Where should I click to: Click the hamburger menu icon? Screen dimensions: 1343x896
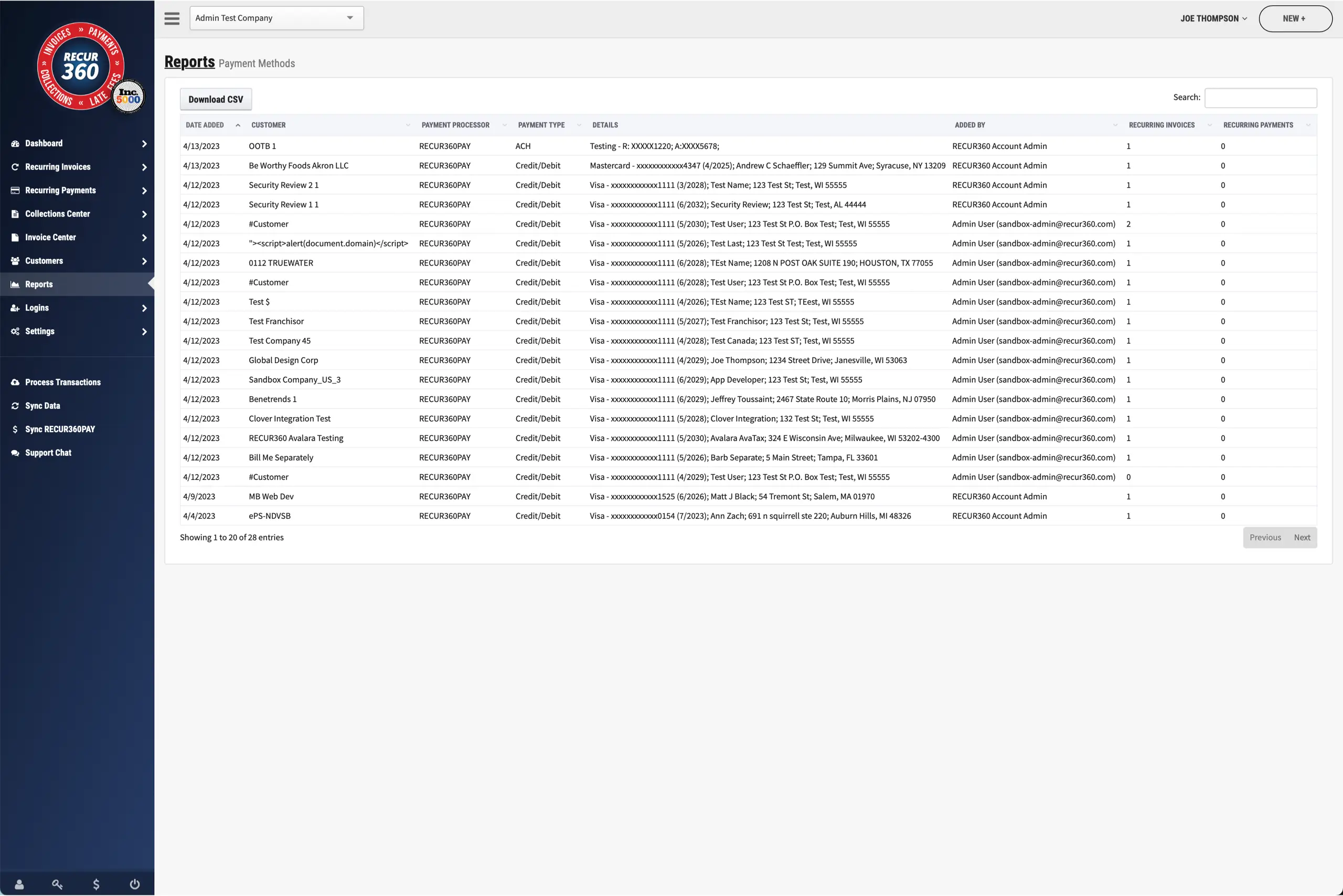point(172,18)
